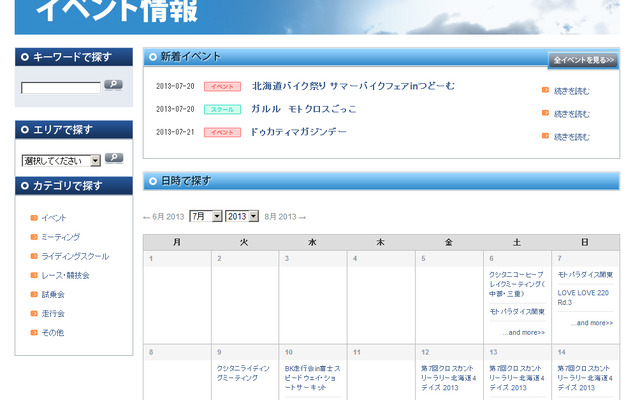Click orange bullet icon next to ミーティング
Image resolution: width=640 pixels, height=400 pixels.
[34, 237]
